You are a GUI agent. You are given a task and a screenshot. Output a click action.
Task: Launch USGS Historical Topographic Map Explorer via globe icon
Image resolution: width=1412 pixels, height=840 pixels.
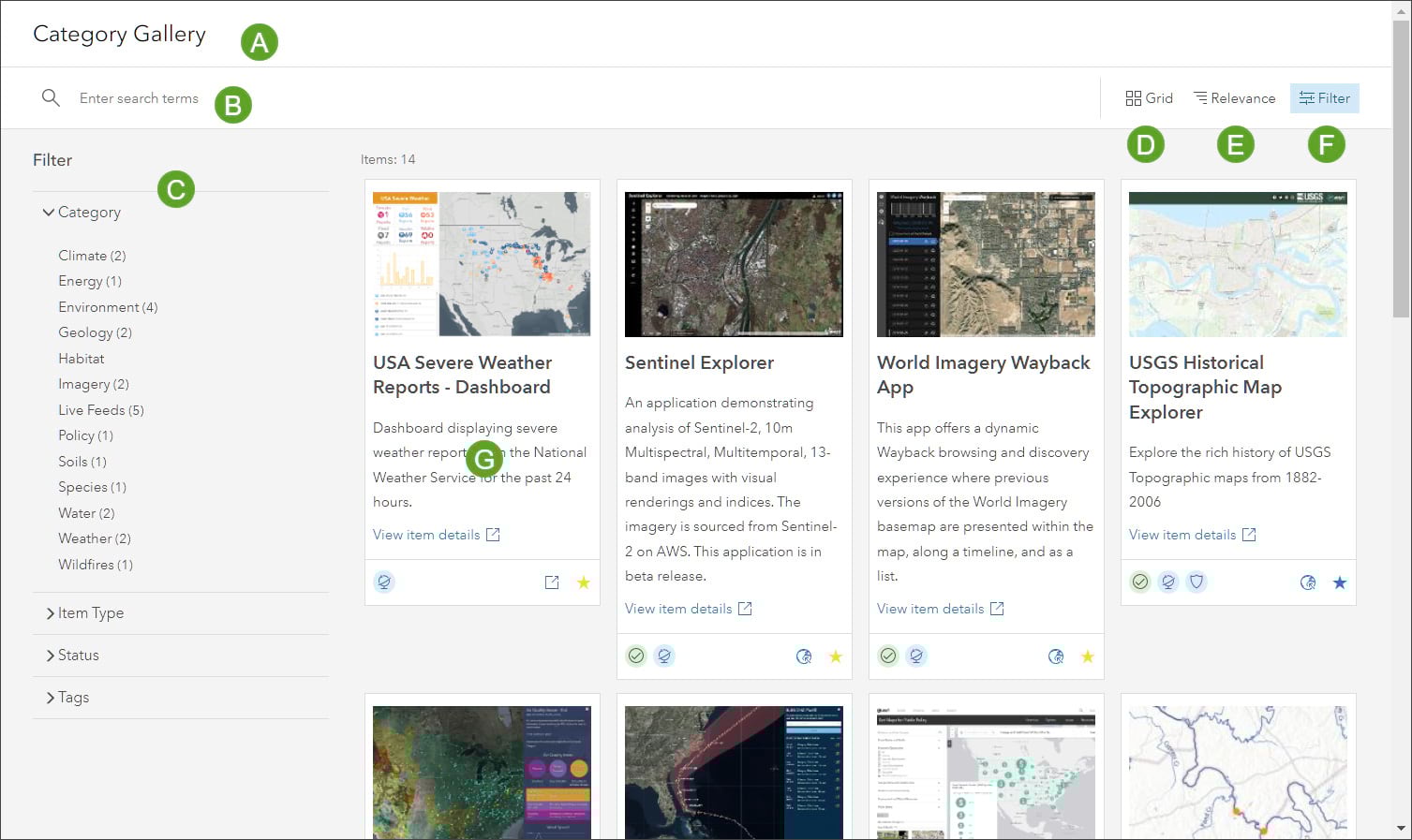click(x=1308, y=582)
